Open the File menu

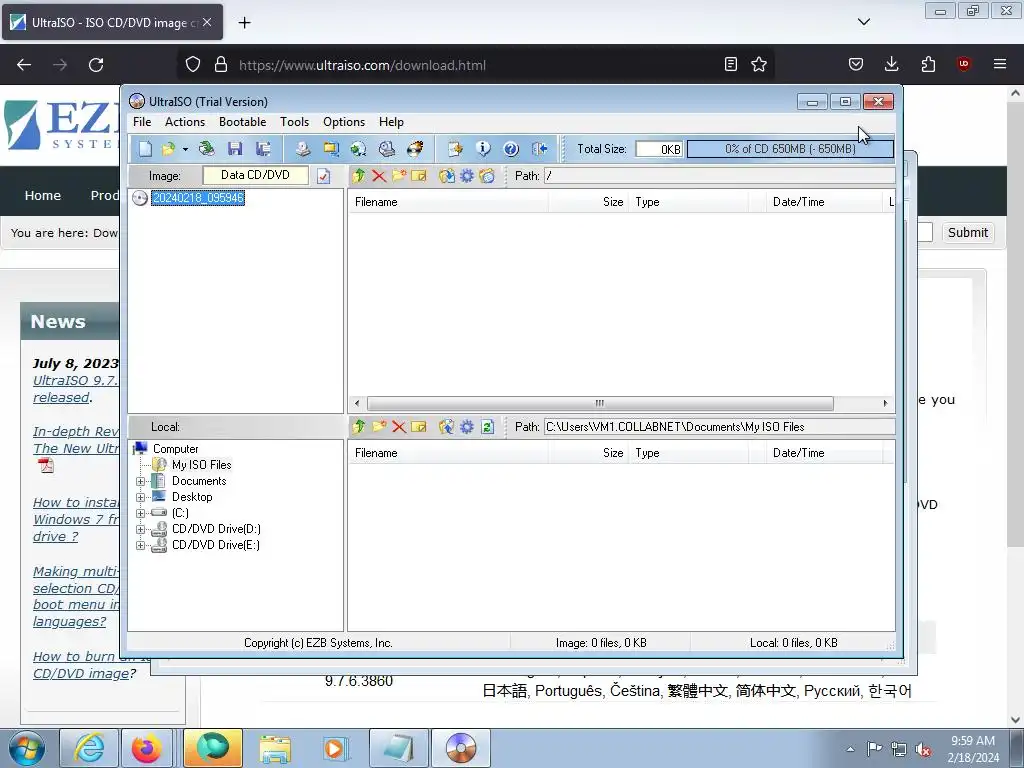coord(142,122)
